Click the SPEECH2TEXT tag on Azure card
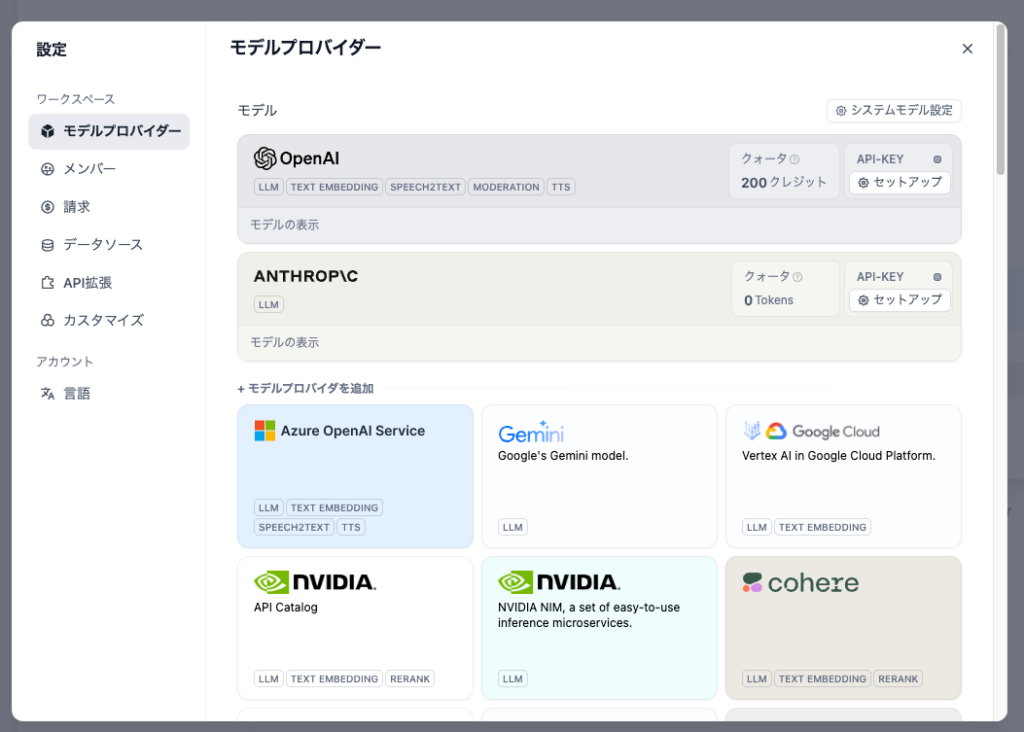1024x732 pixels. pyautogui.click(x=294, y=528)
